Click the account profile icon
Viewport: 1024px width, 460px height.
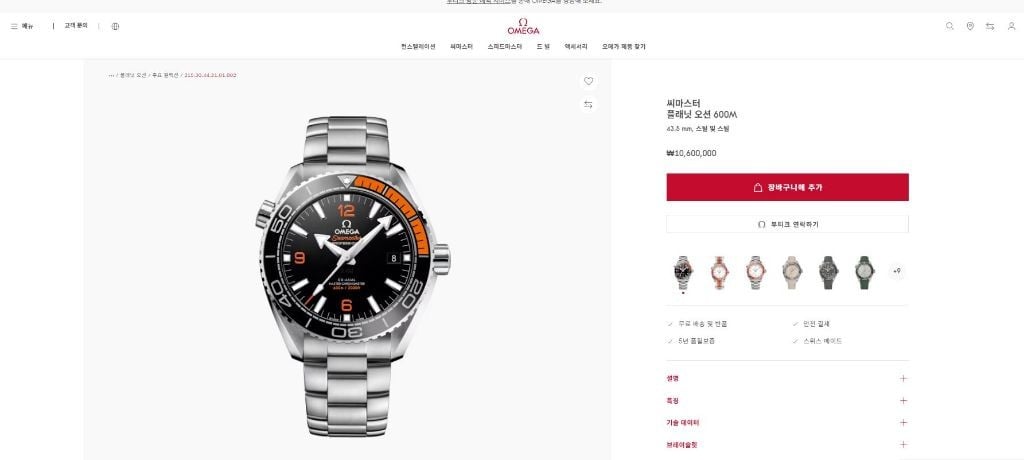[1012, 26]
